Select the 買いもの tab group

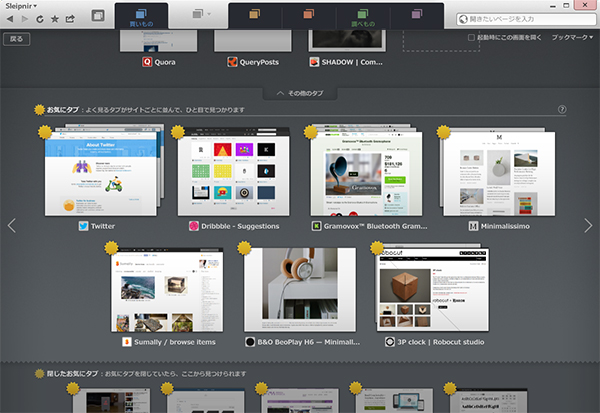143,15
